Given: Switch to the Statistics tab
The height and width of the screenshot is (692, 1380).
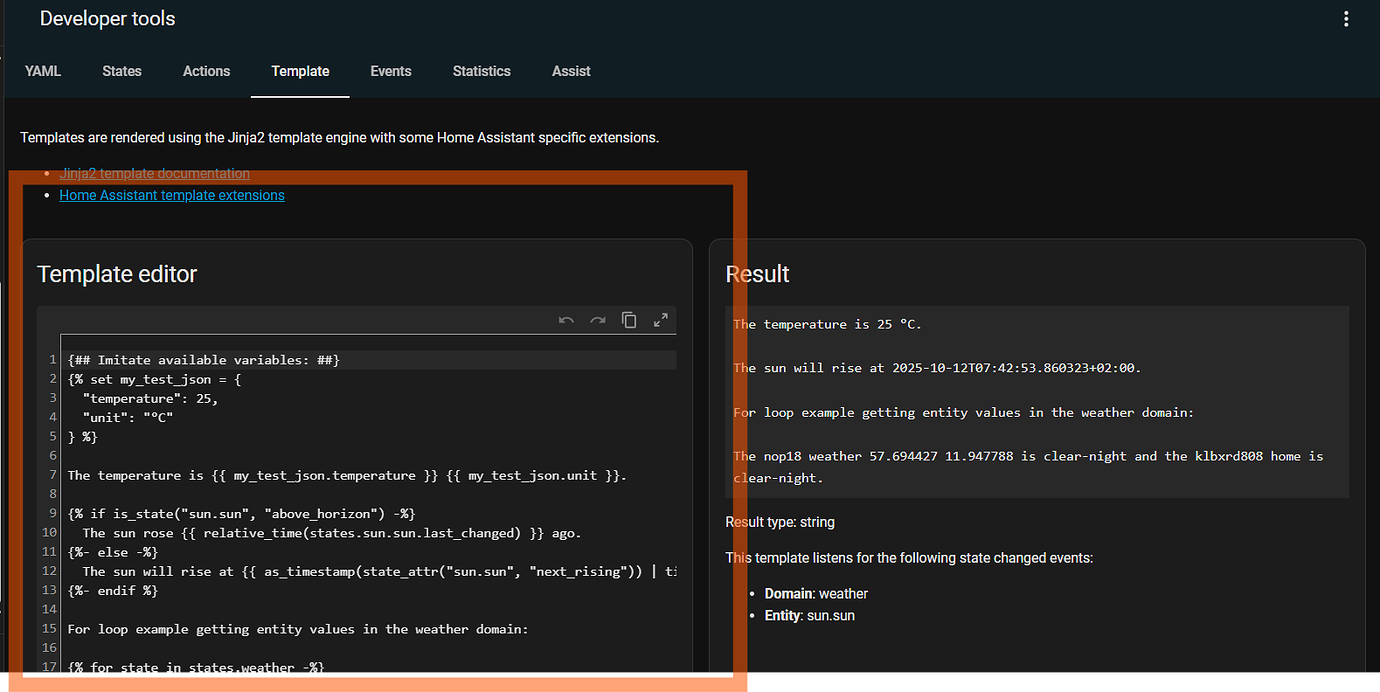Looking at the screenshot, I should point(481,71).
